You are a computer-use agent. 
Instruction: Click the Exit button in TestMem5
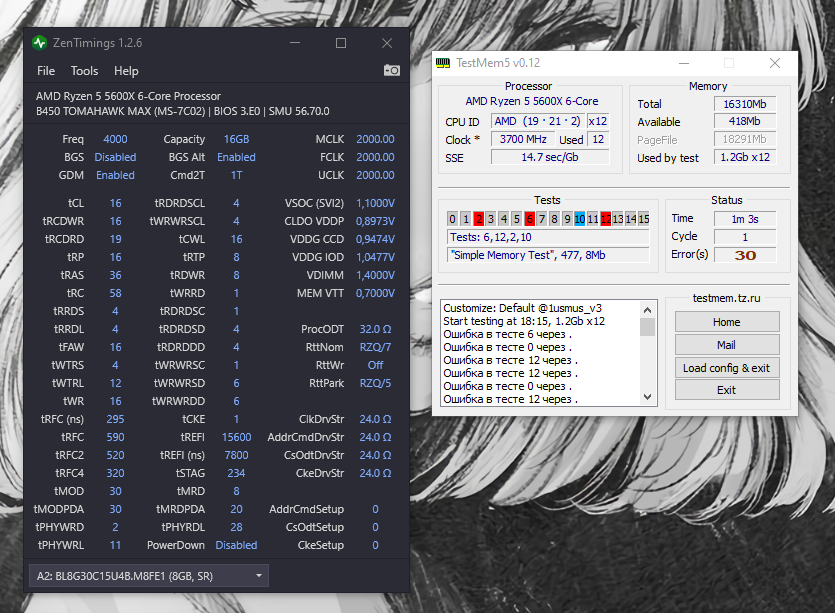[727, 390]
